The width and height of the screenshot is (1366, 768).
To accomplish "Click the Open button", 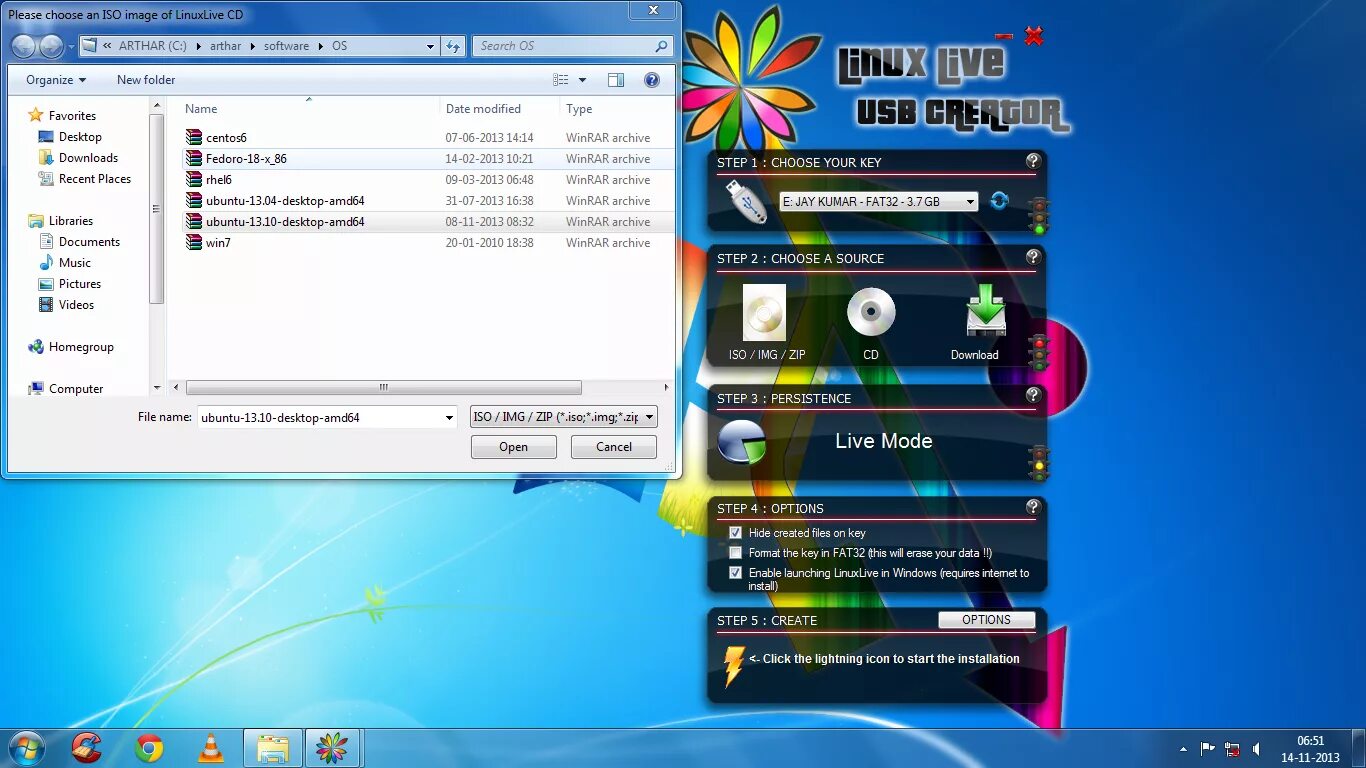I will click(x=514, y=447).
